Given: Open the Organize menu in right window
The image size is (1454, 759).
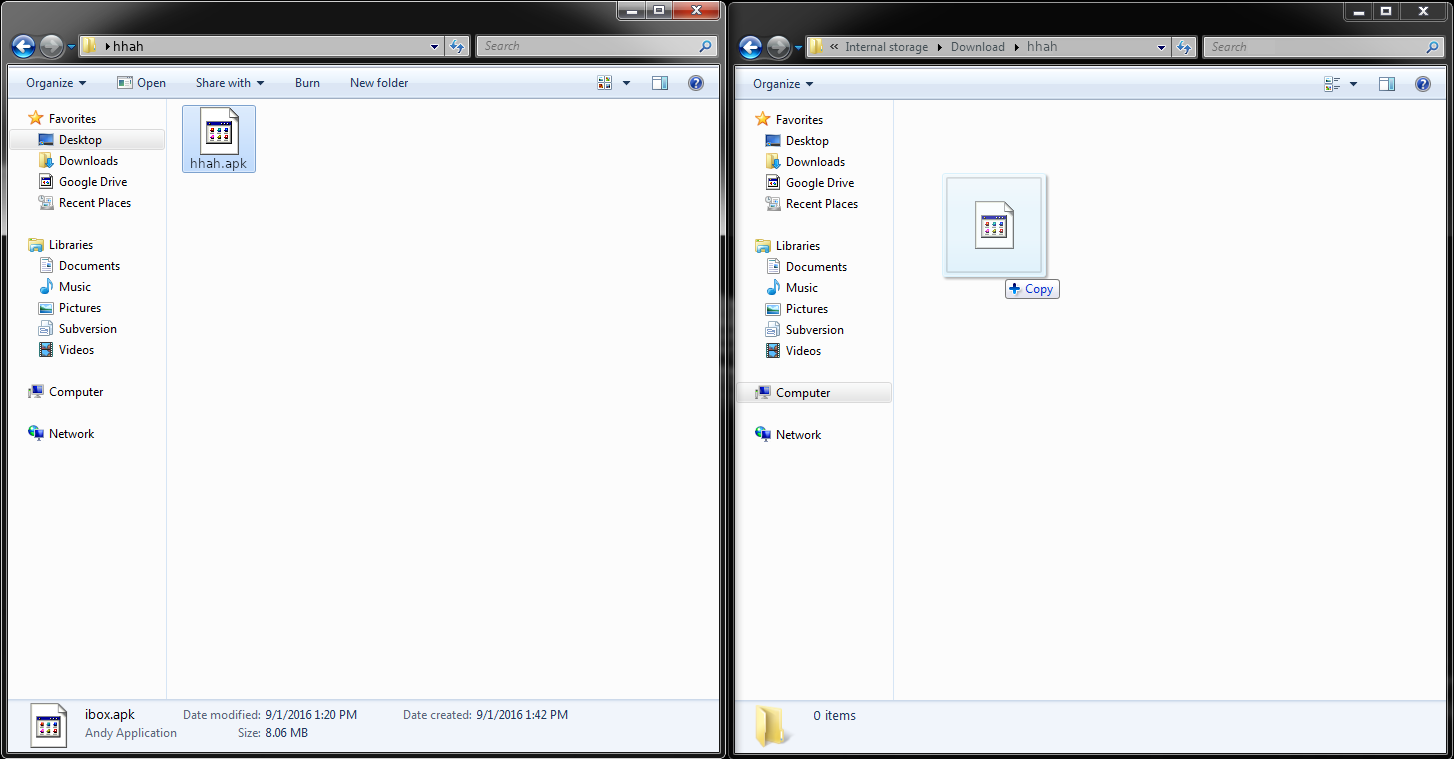Looking at the screenshot, I should (x=783, y=84).
